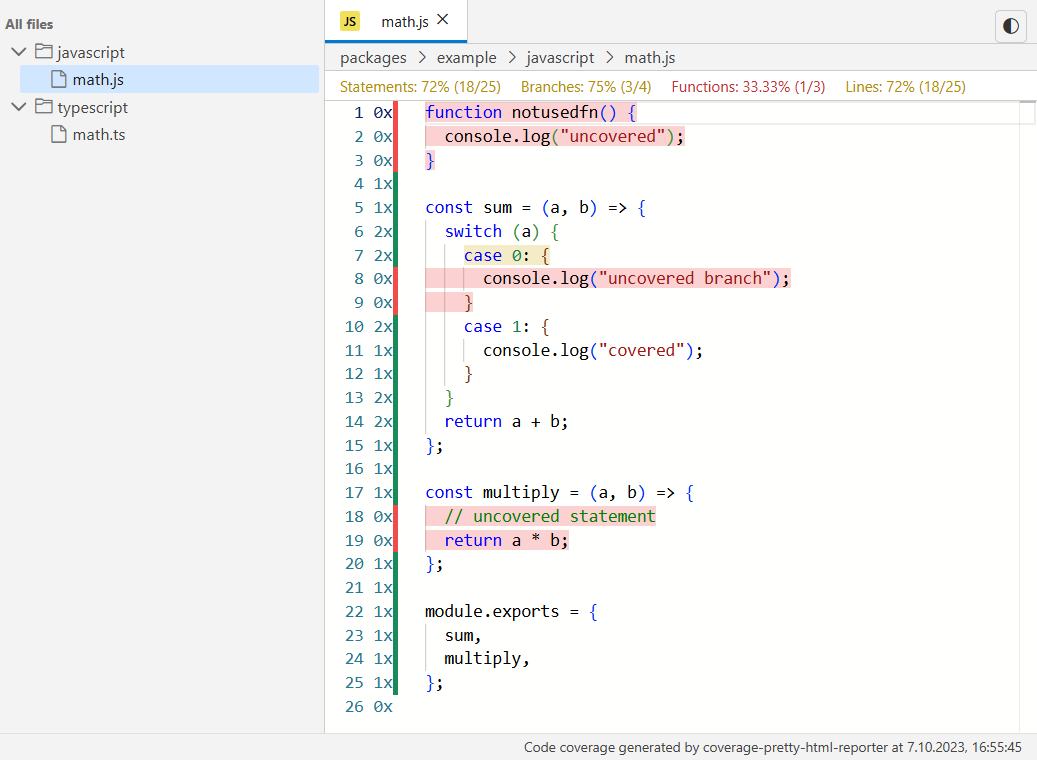Click 'return a * b;' line

[x=507, y=540]
